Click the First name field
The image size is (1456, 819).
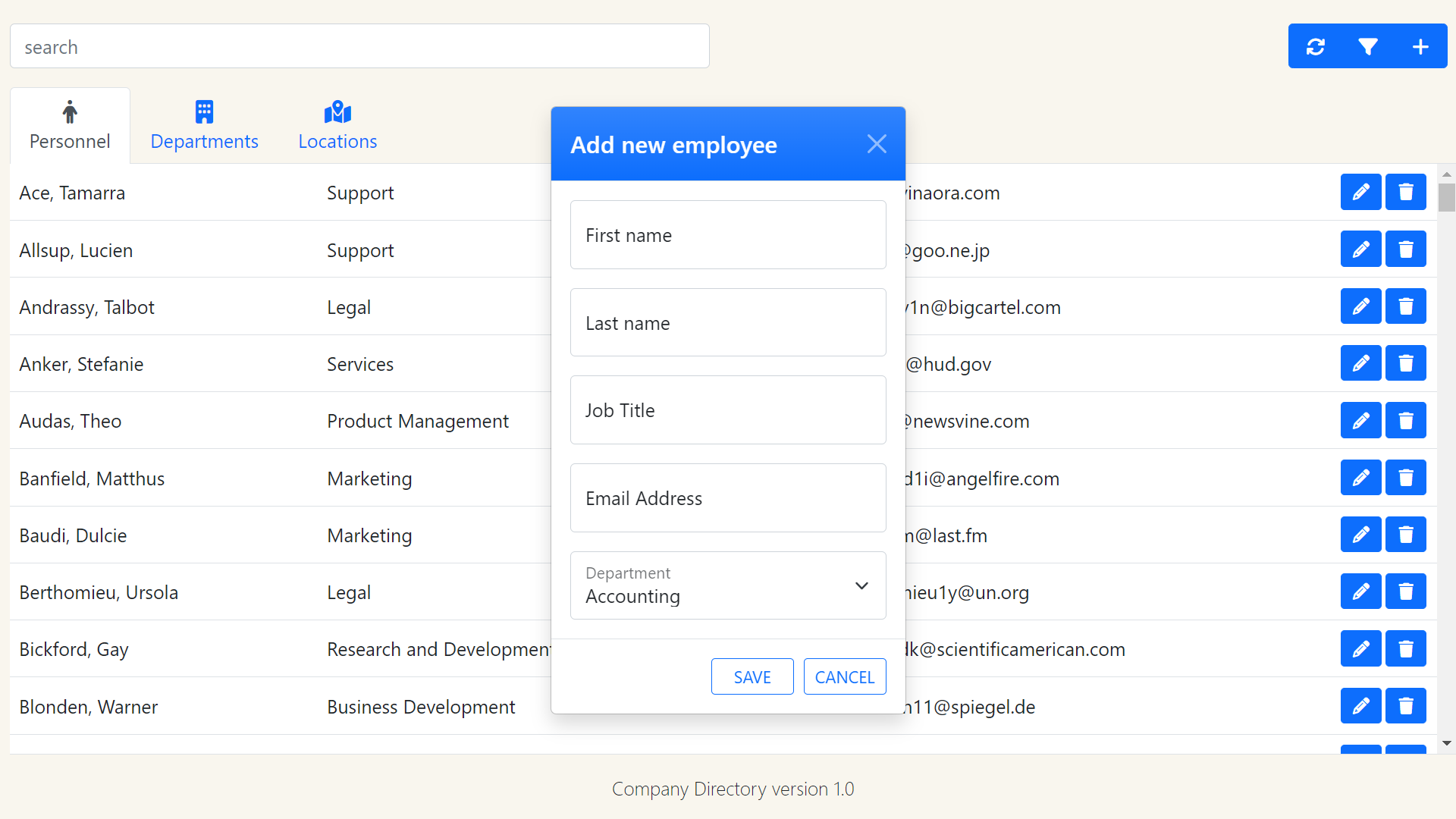click(727, 234)
